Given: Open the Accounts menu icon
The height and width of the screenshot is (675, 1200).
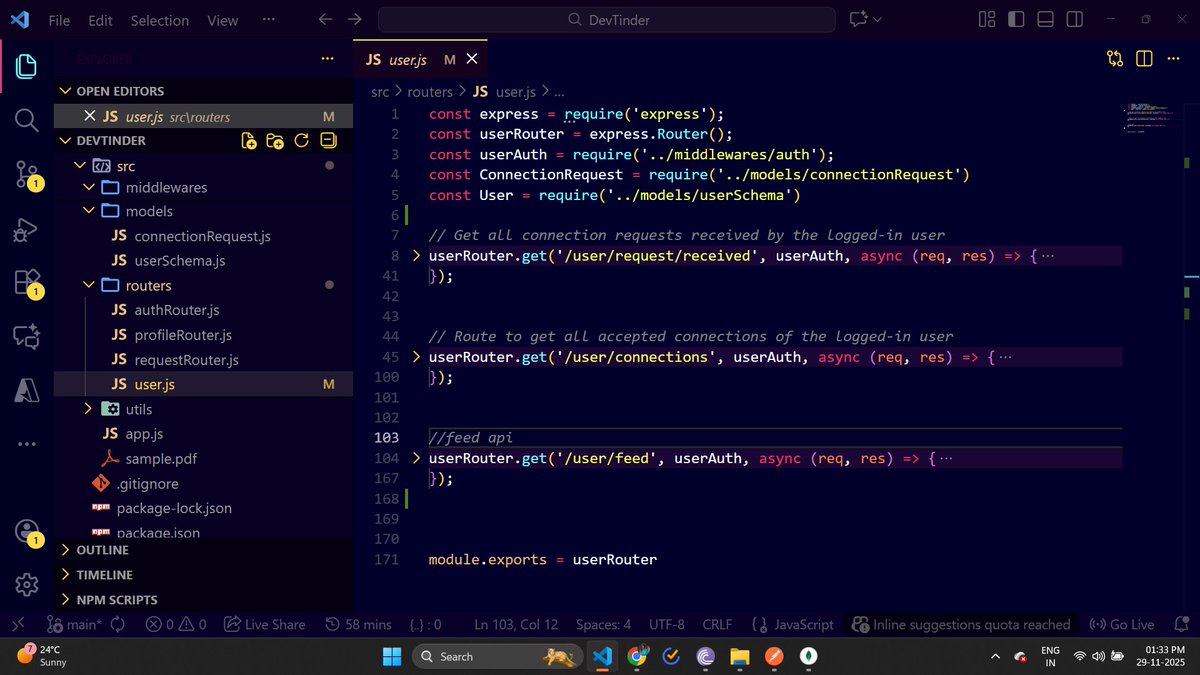Looking at the screenshot, I should (26, 531).
